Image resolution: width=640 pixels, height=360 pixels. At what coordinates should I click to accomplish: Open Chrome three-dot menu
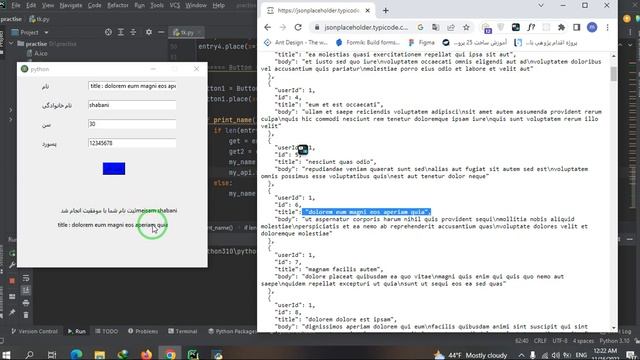coord(607,27)
